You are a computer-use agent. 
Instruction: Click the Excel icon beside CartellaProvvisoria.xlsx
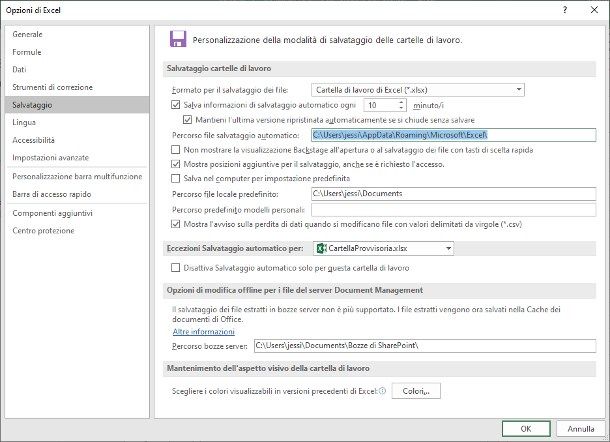click(x=321, y=248)
